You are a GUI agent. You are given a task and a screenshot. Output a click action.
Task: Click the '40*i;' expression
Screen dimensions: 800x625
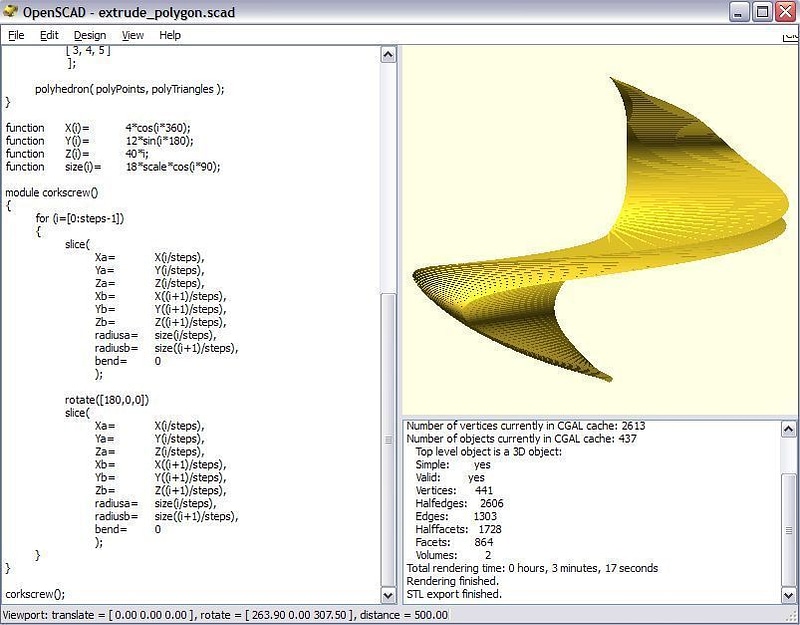[x=137, y=154]
